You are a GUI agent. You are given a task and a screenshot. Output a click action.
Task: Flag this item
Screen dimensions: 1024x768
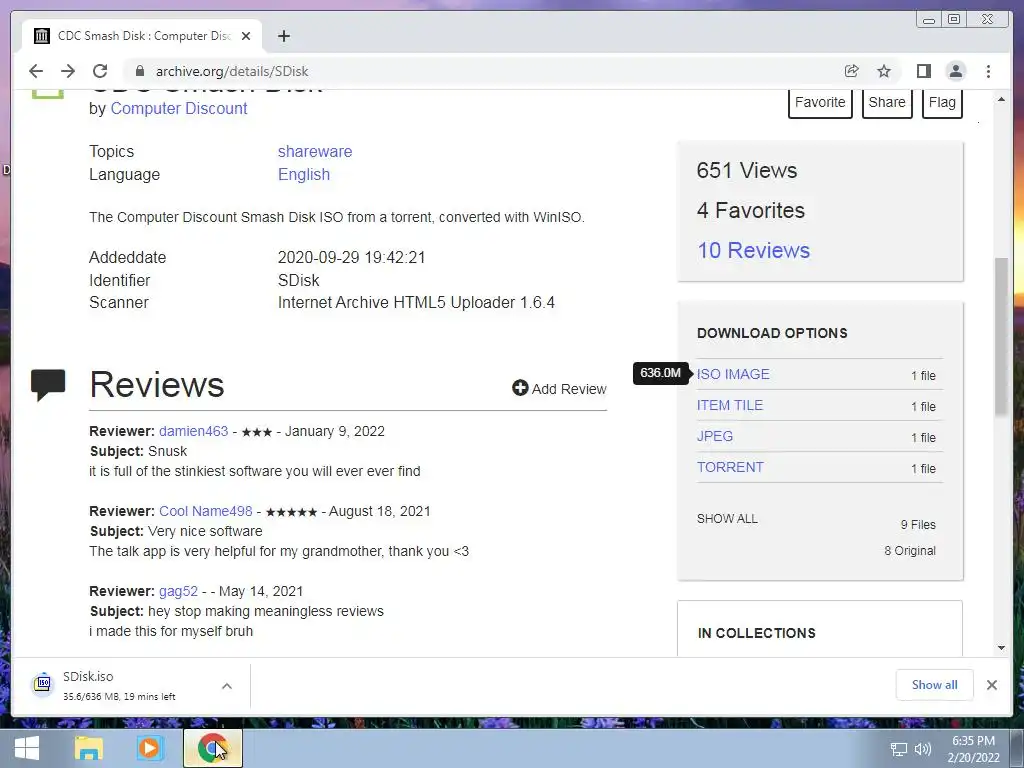tap(942, 103)
